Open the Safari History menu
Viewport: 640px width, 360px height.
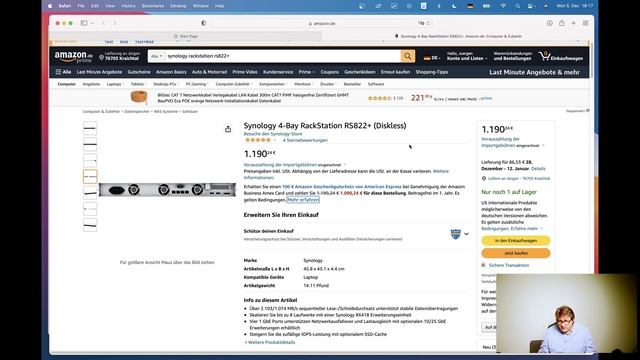tap(128, 6)
